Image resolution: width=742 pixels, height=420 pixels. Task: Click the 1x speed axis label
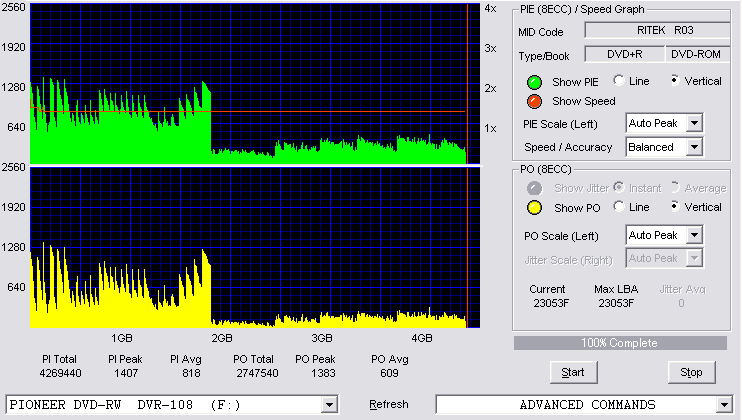(490, 128)
